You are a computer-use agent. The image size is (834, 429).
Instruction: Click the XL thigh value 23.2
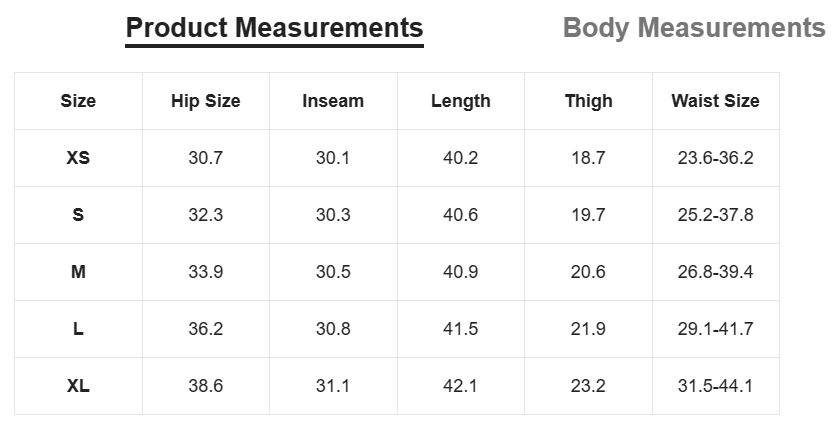[x=588, y=385]
